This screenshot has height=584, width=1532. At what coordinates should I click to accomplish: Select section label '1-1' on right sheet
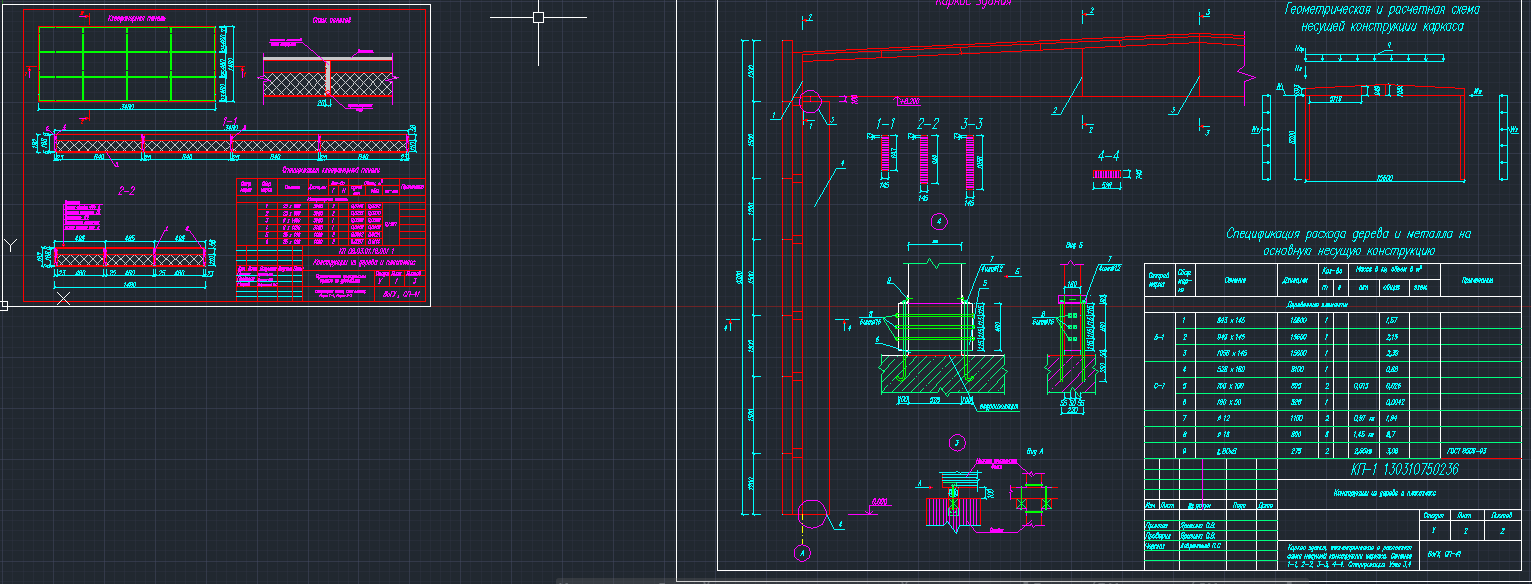(x=886, y=124)
